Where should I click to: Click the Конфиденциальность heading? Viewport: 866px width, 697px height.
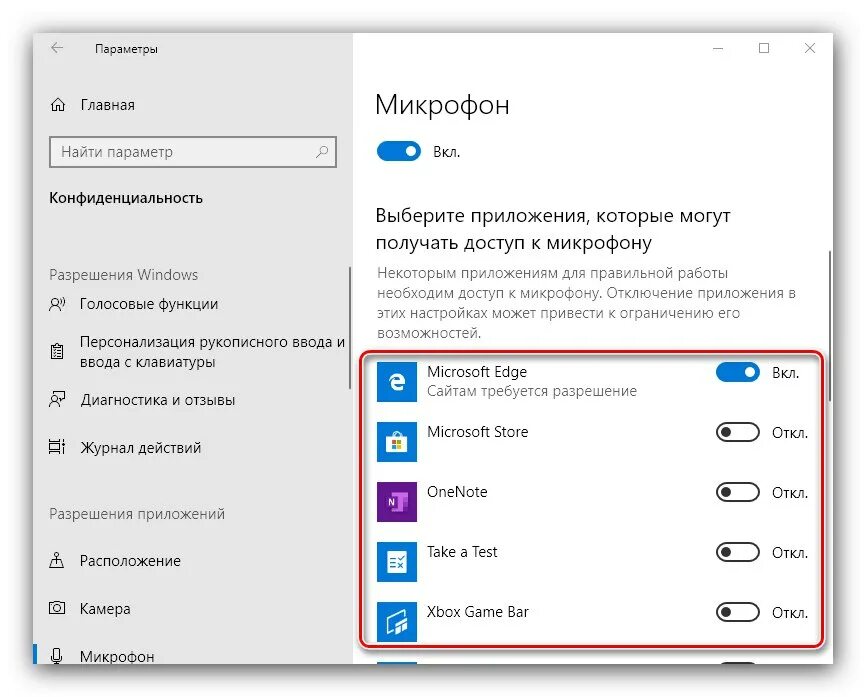(126, 198)
